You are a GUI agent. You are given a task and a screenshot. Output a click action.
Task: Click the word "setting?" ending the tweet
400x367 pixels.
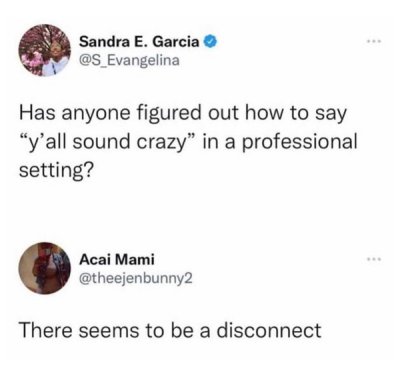click(x=56, y=170)
